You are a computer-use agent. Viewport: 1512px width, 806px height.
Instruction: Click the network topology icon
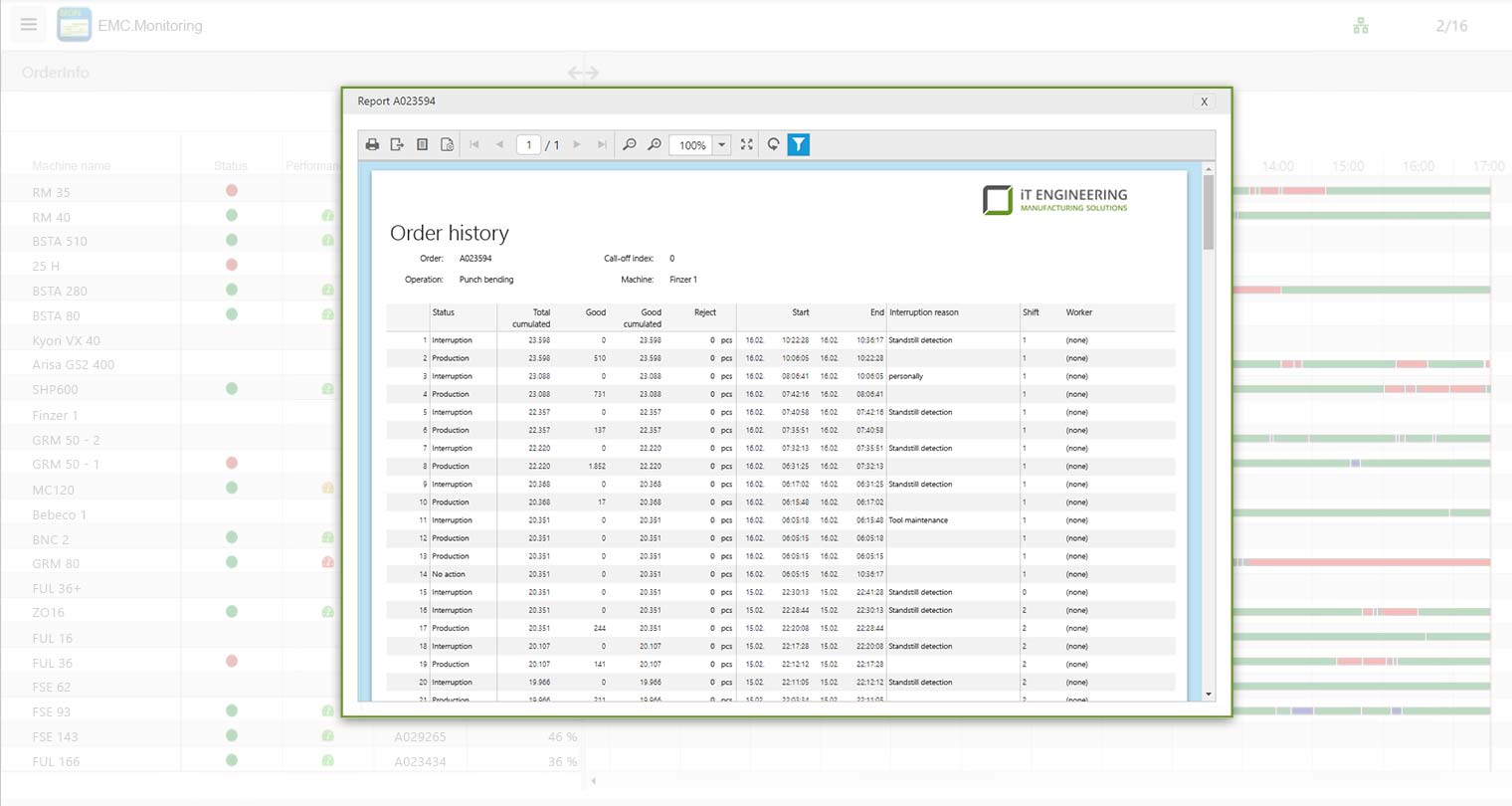1361,26
